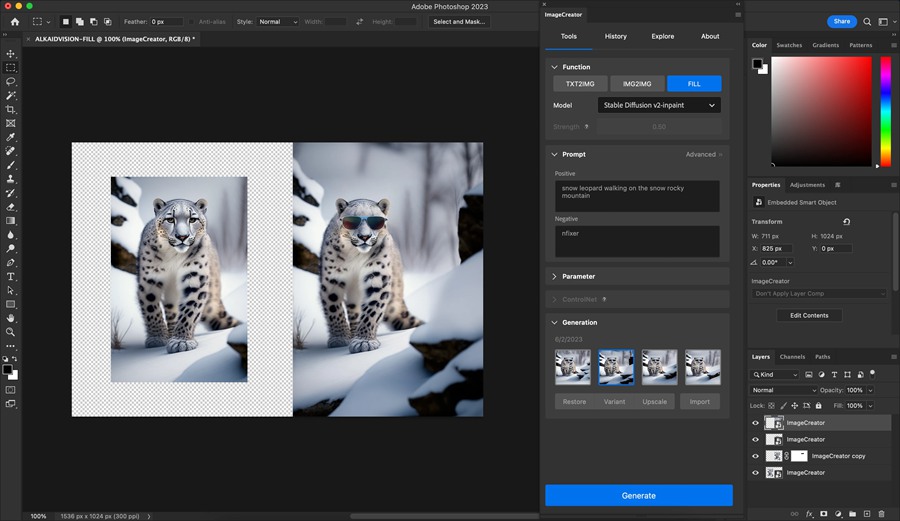The width and height of the screenshot is (900, 521).
Task: Select the History Brush tool
Action: coord(10,193)
